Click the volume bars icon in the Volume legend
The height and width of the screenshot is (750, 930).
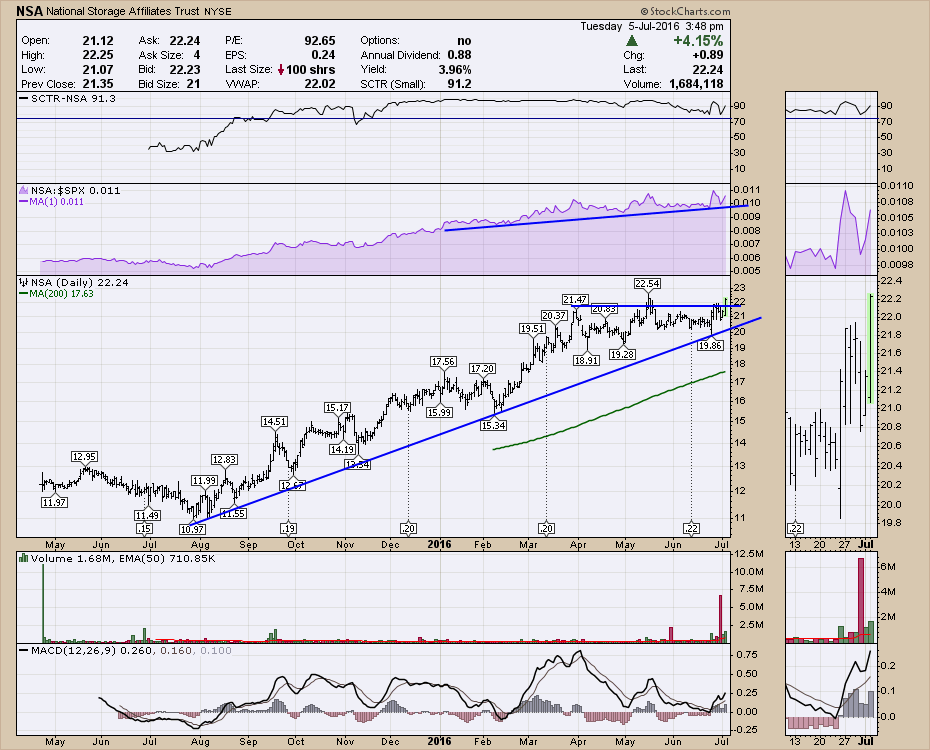coord(24,558)
